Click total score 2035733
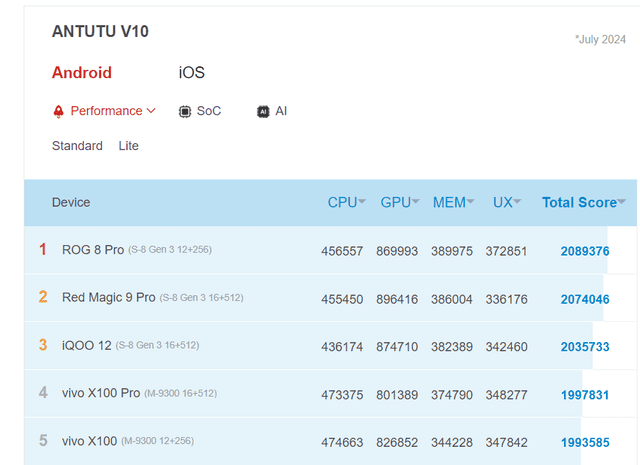Viewport: 640px width, 465px height. click(585, 347)
